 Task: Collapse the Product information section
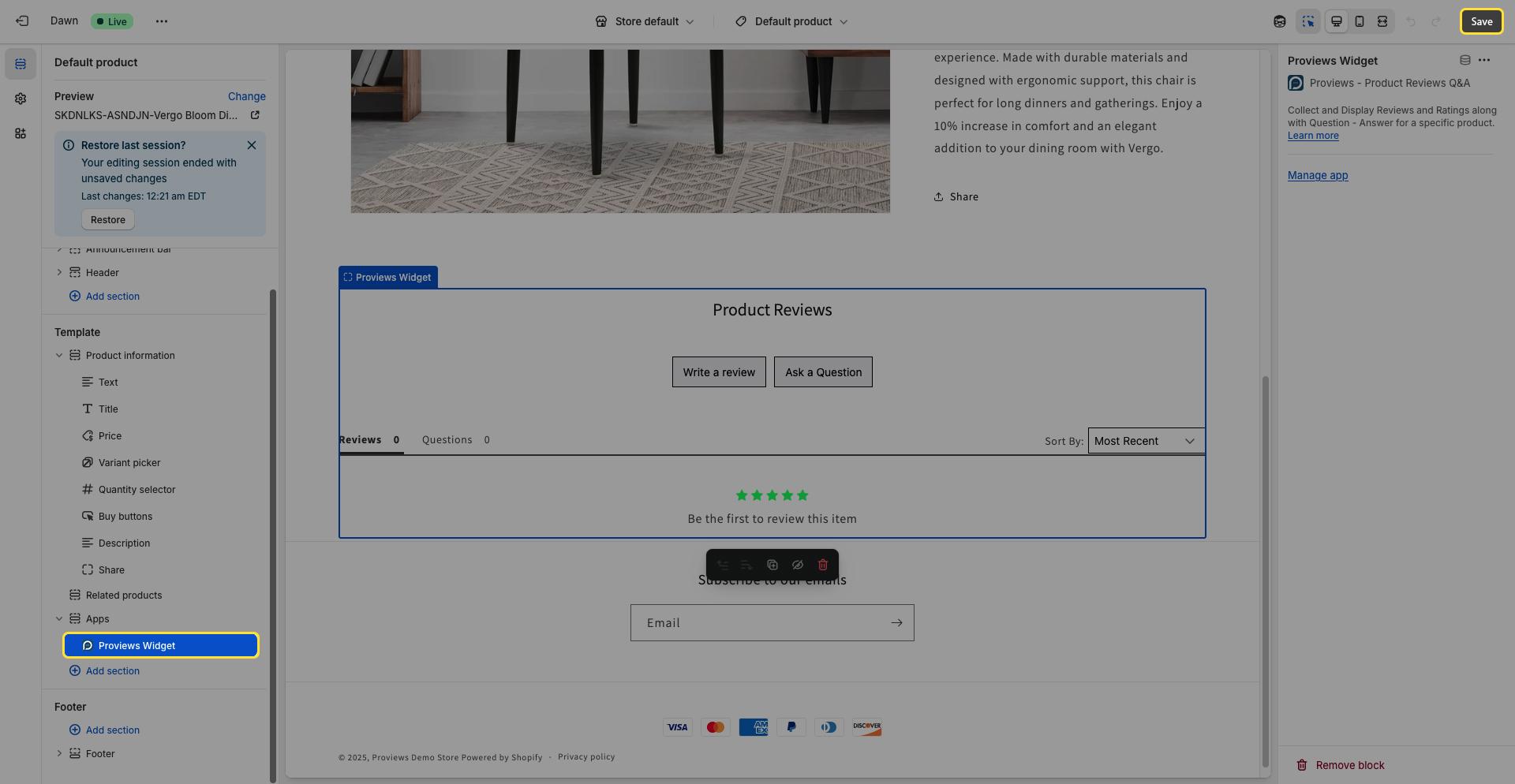pyautogui.click(x=59, y=356)
